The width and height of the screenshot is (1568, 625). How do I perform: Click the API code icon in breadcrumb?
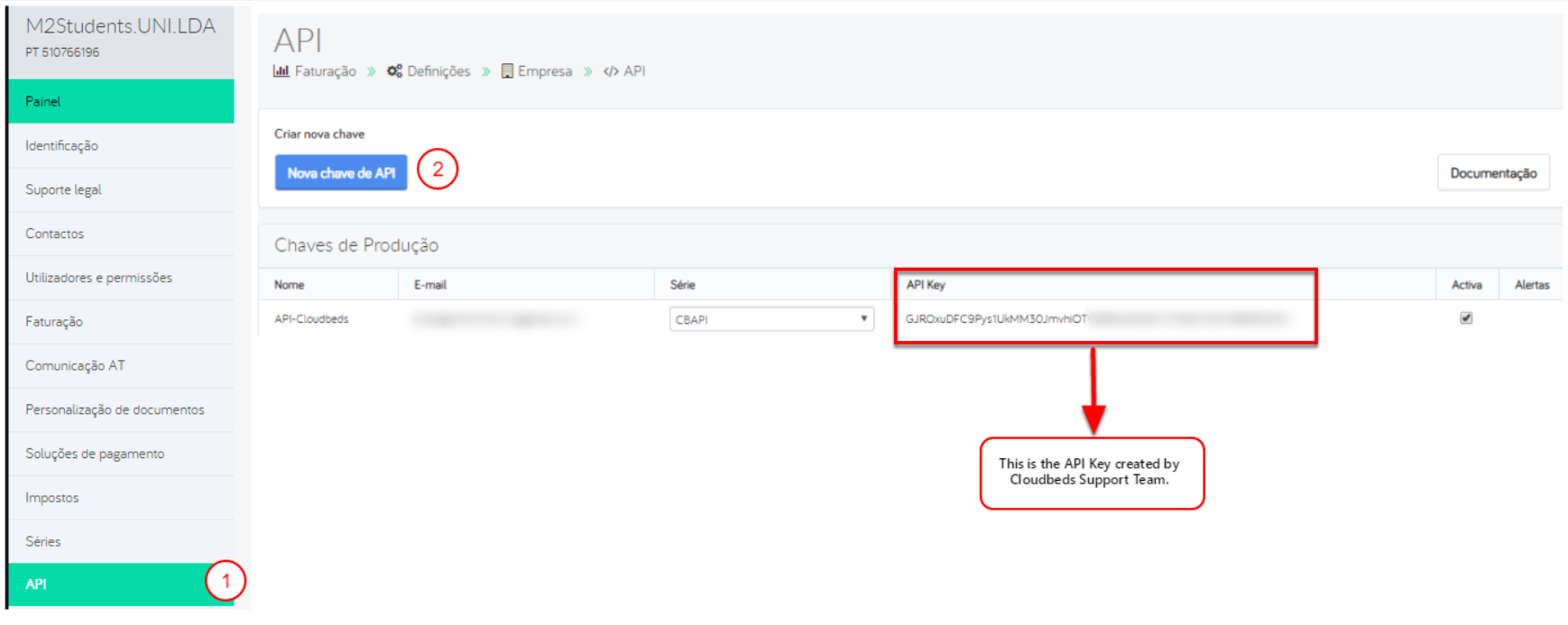click(x=611, y=71)
